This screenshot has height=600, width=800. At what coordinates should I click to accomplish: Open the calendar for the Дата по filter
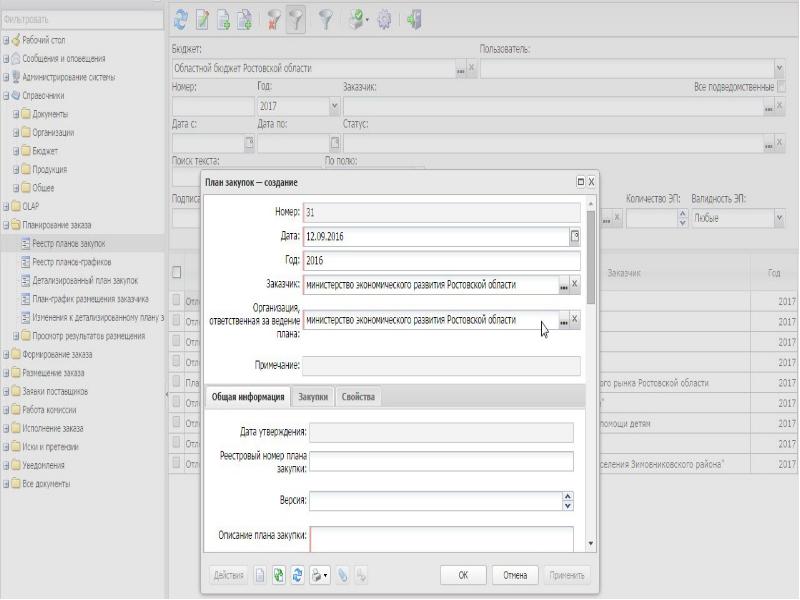pos(335,143)
